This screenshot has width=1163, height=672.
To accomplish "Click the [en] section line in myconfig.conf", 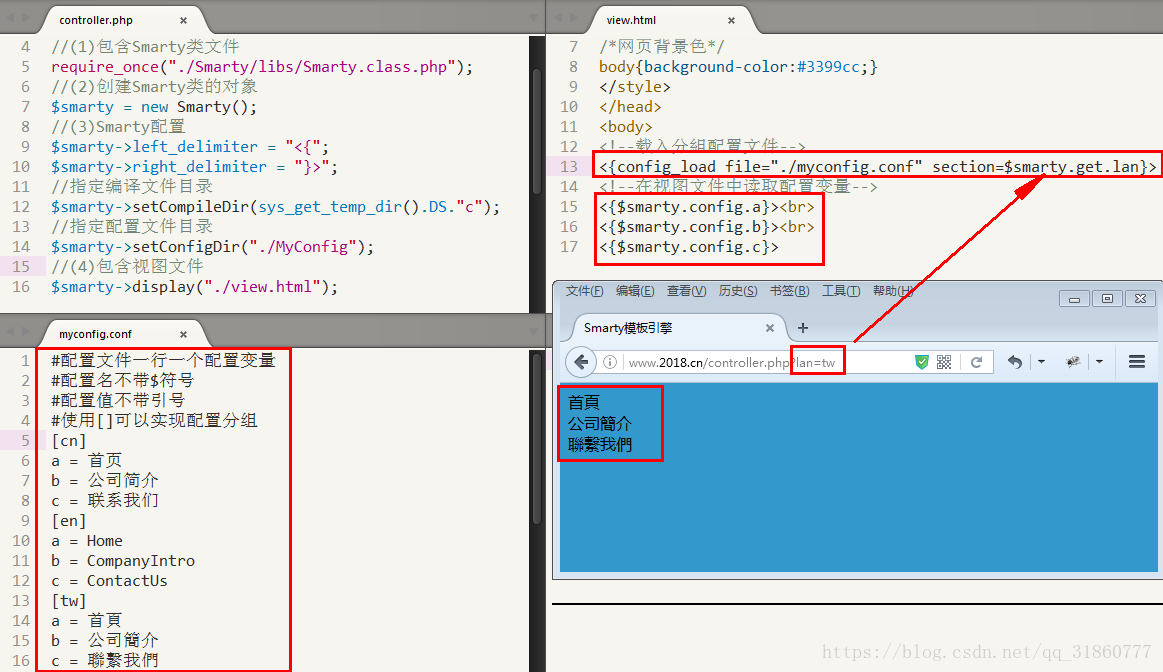I will tap(69, 521).
